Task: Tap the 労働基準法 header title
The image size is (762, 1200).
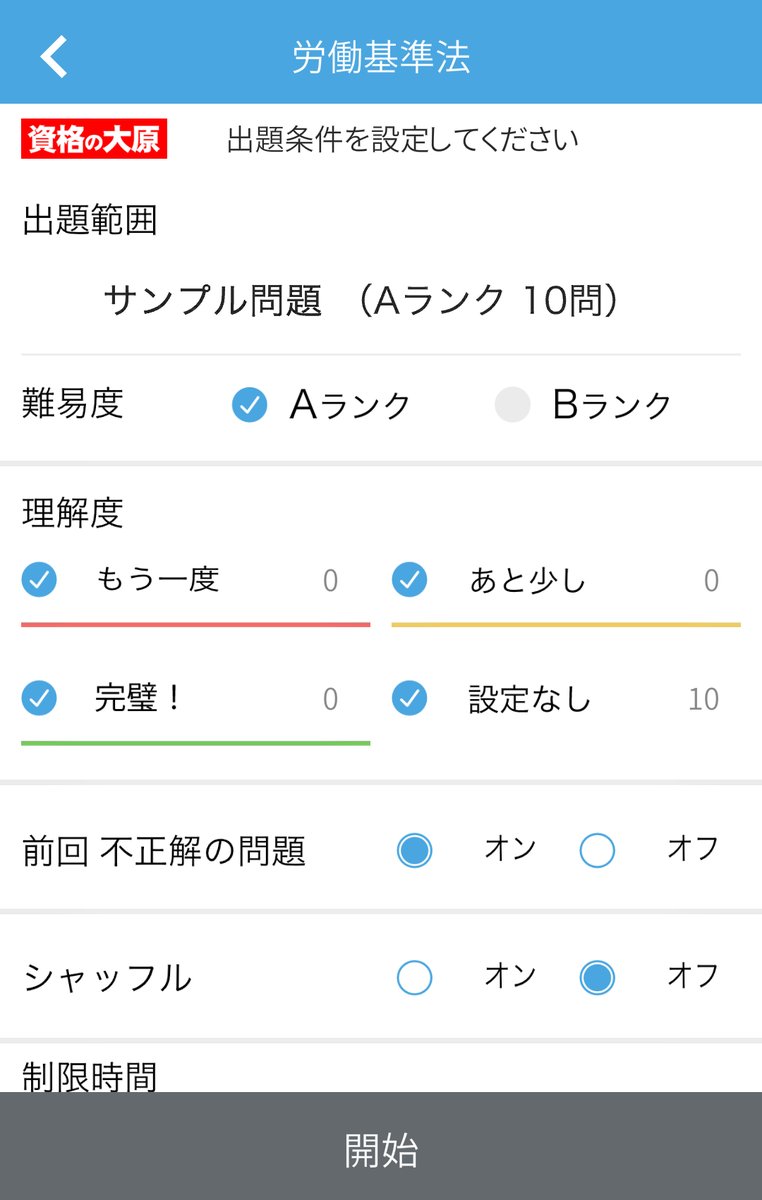Action: tap(381, 57)
